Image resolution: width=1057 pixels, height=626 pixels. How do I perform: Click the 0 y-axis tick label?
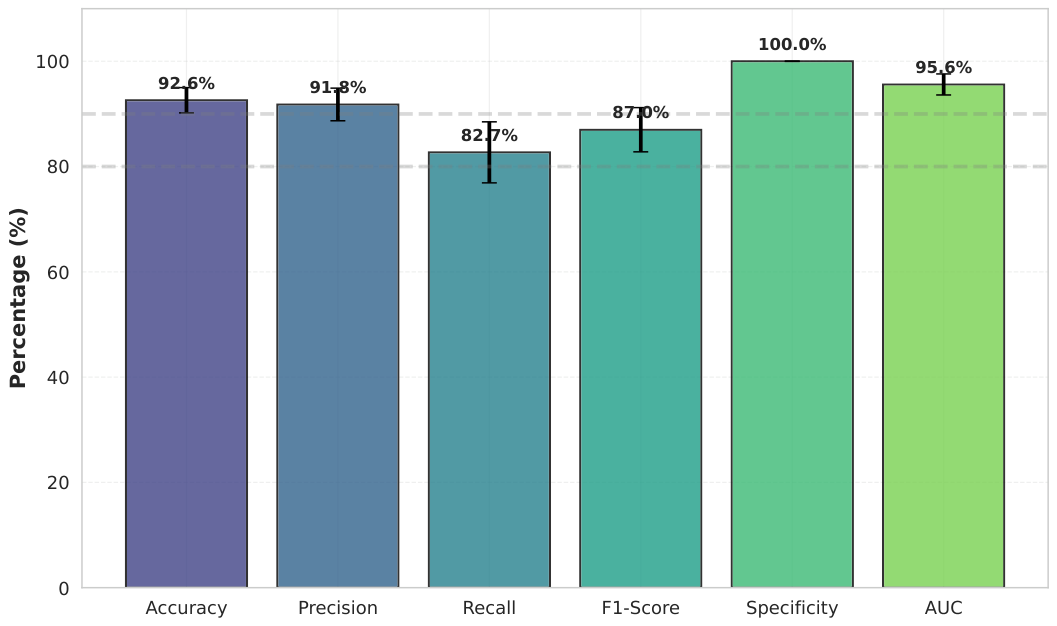pos(64,588)
